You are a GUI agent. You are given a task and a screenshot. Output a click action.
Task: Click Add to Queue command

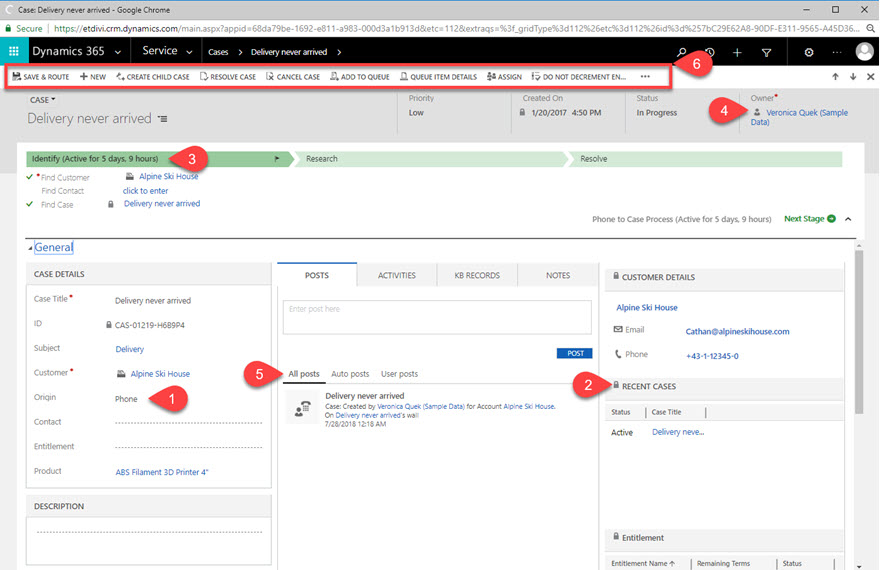tap(360, 77)
